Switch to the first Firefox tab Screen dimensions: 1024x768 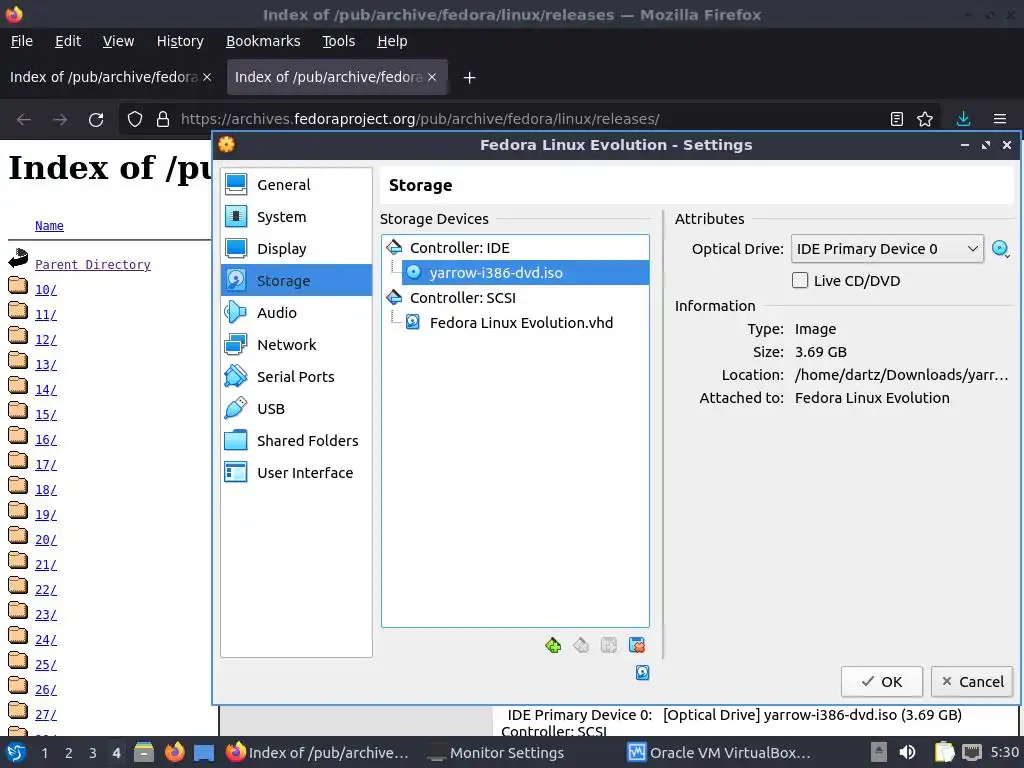pos(103,77)
